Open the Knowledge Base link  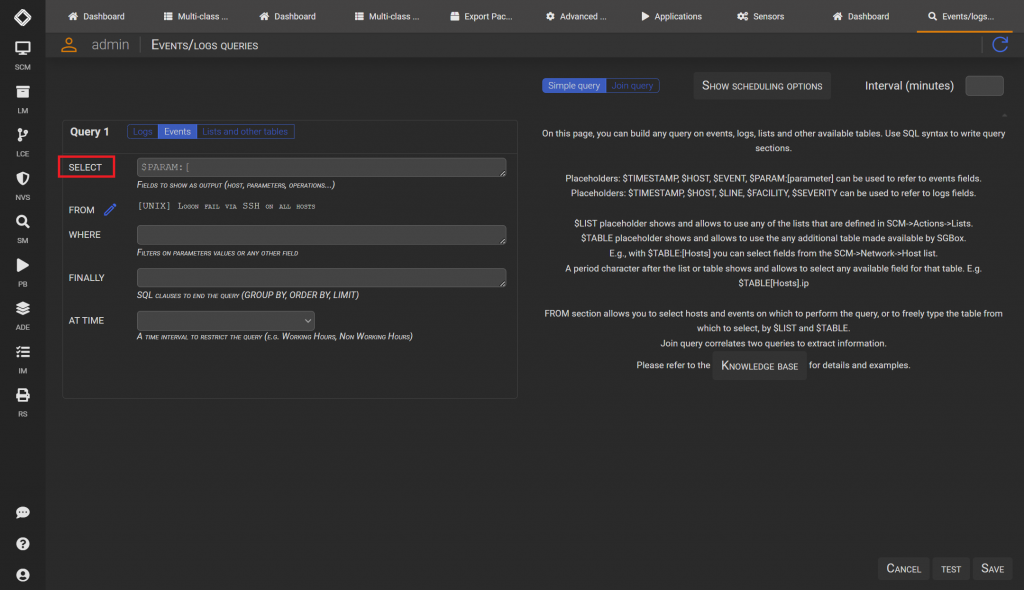pos(759,366)
